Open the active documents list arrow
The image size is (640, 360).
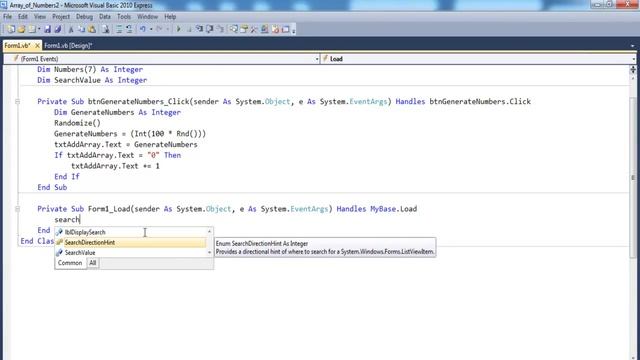(x=633, y=46)
